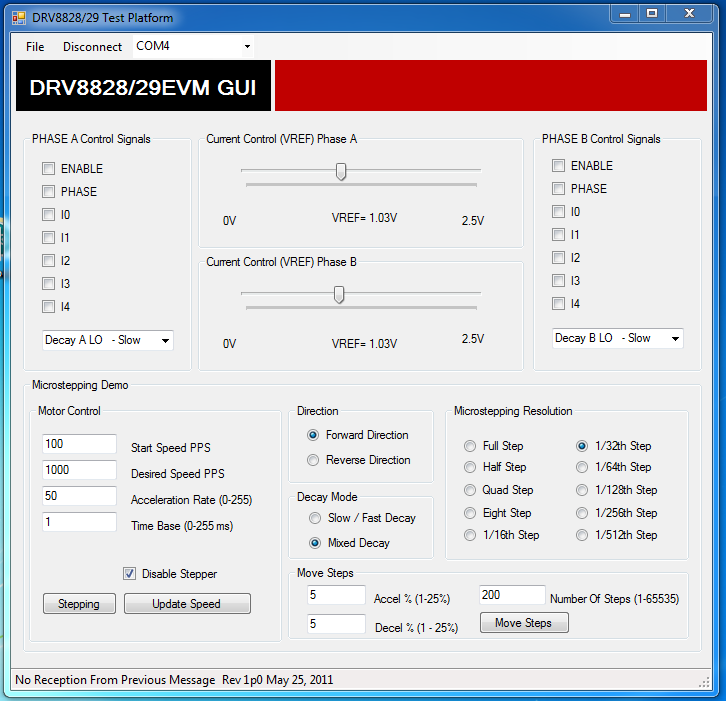726x701 pixels.
Task: Toggle Phase B I3 checkbox
Action: [x=558, y=281]
